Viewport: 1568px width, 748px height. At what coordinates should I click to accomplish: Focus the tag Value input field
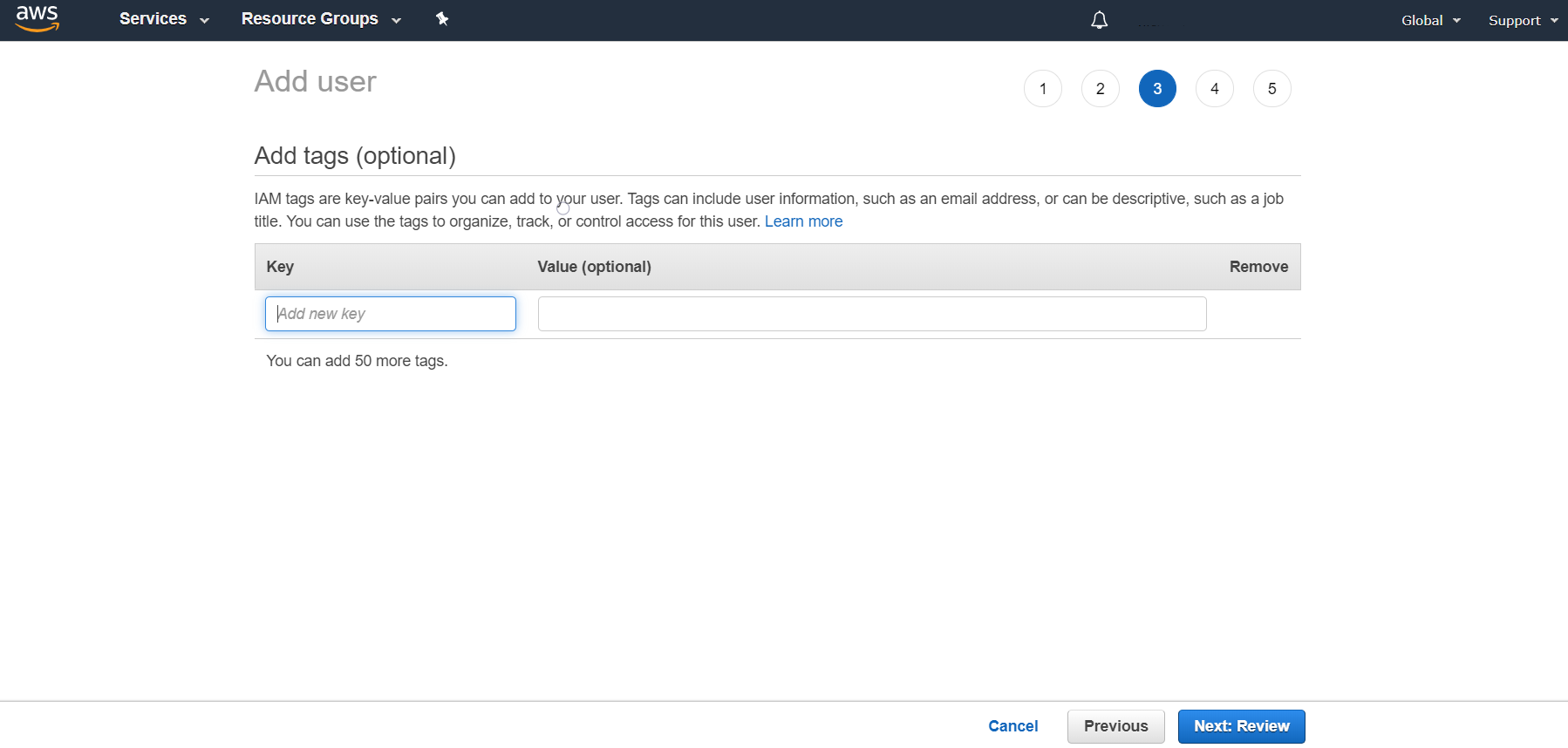pyautogui.click(x=872, y=314)
